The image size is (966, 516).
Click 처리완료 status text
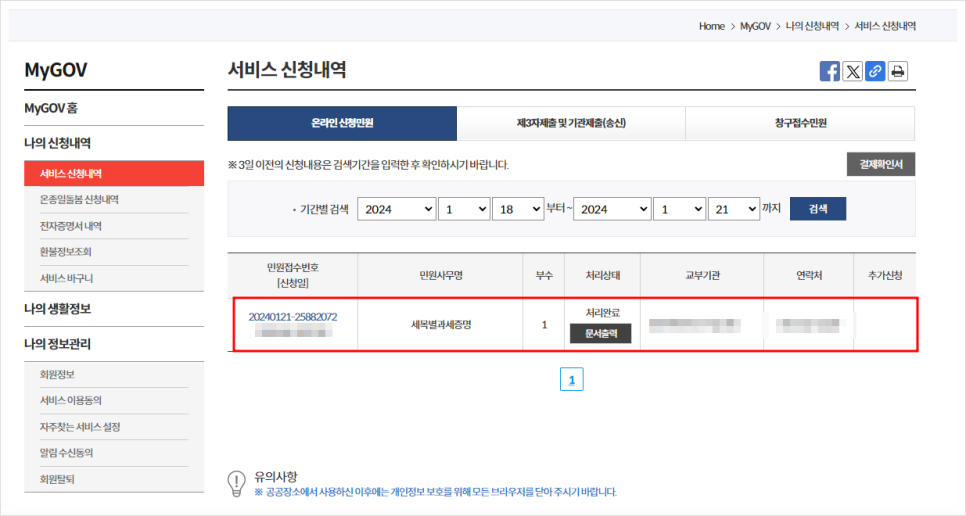[x=603, y=313]
